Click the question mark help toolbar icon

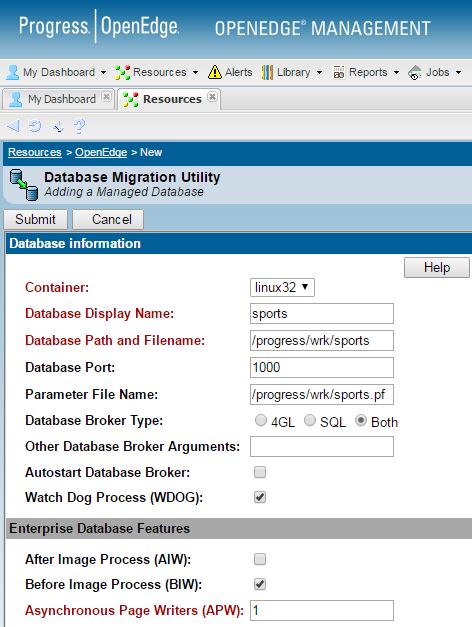(x=80, y=126)
